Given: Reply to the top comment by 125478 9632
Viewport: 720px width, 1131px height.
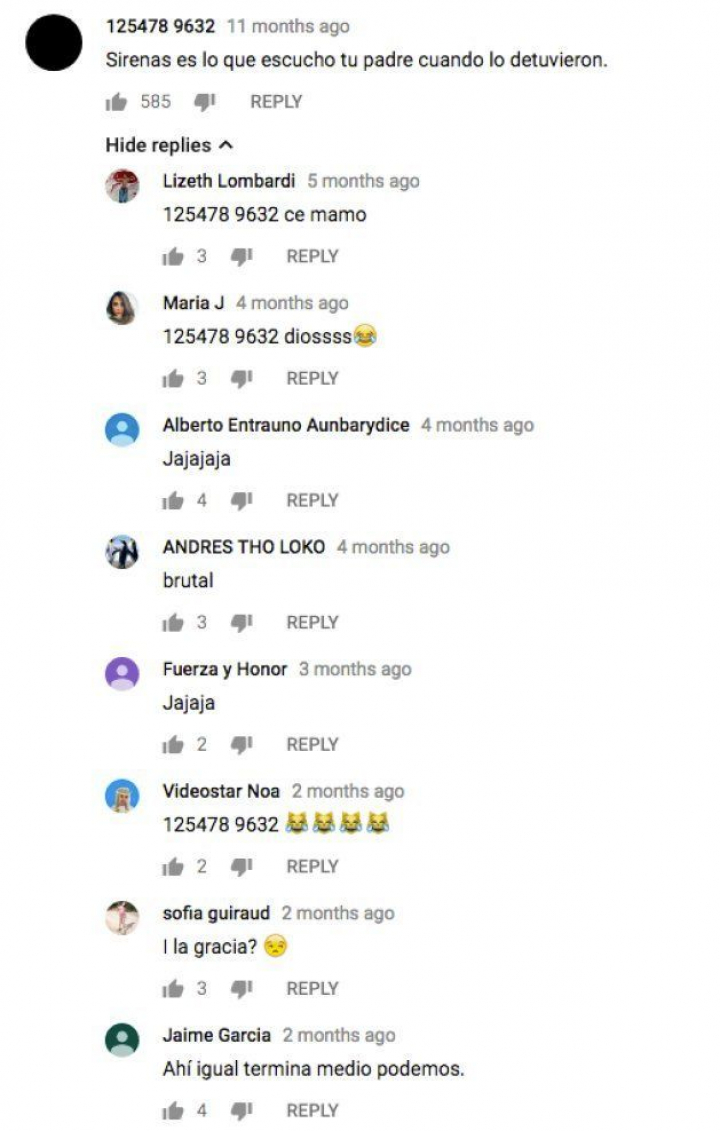Looking at the screenshot, I should tap(276, 102).
